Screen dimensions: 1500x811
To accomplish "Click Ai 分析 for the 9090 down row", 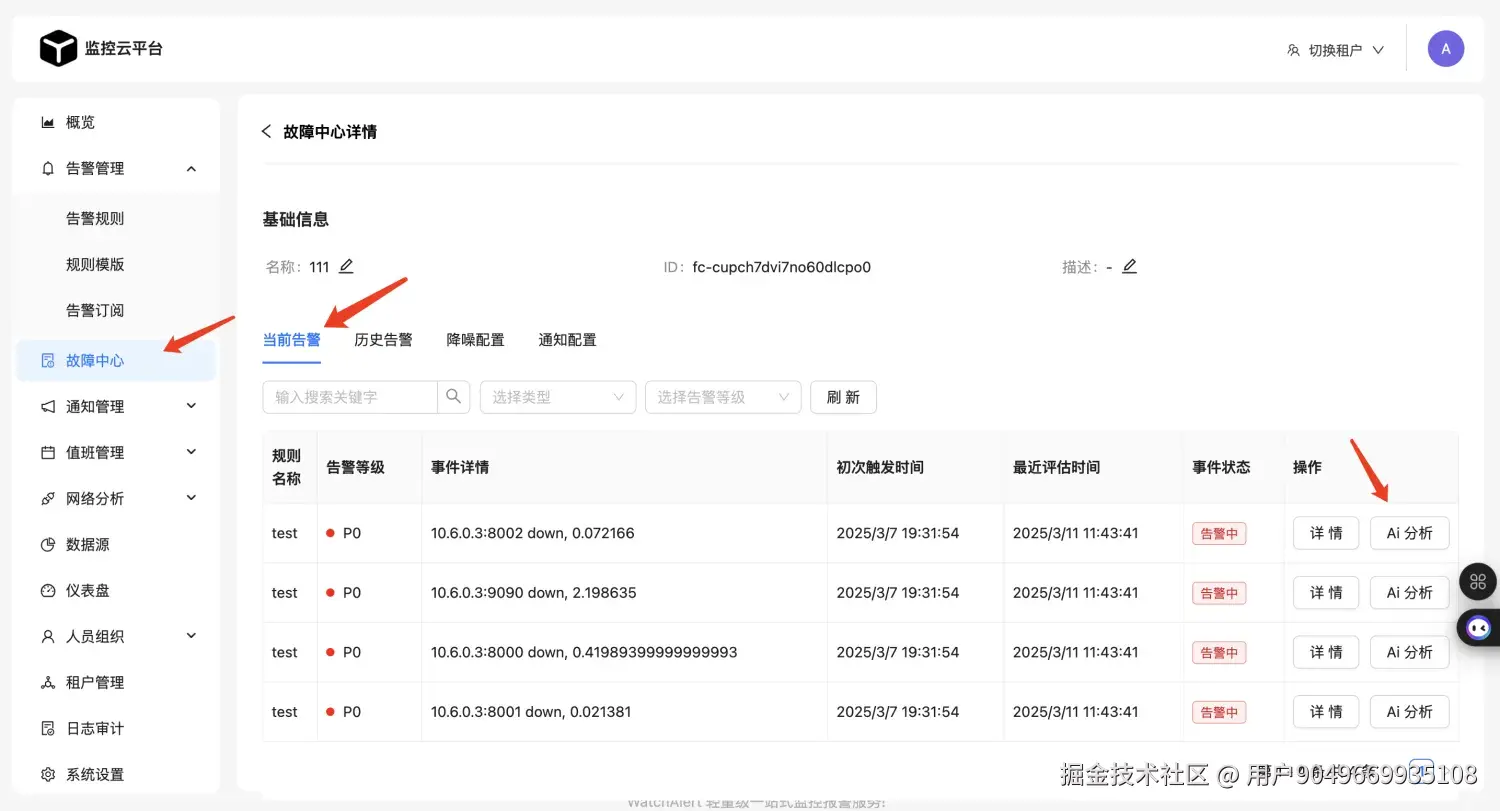I will pos(1409,593).
